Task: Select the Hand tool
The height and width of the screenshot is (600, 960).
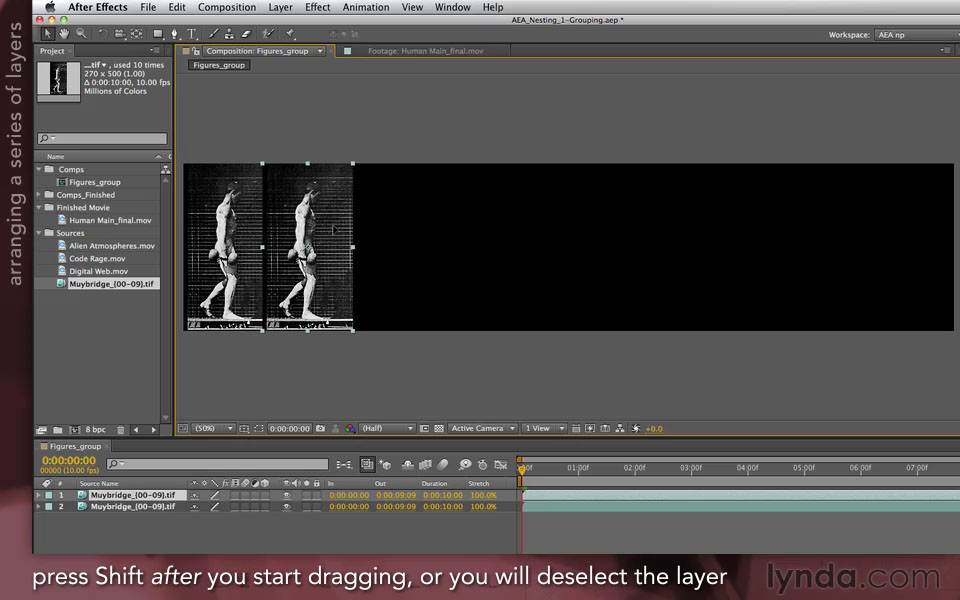Action: coord(64,34)
